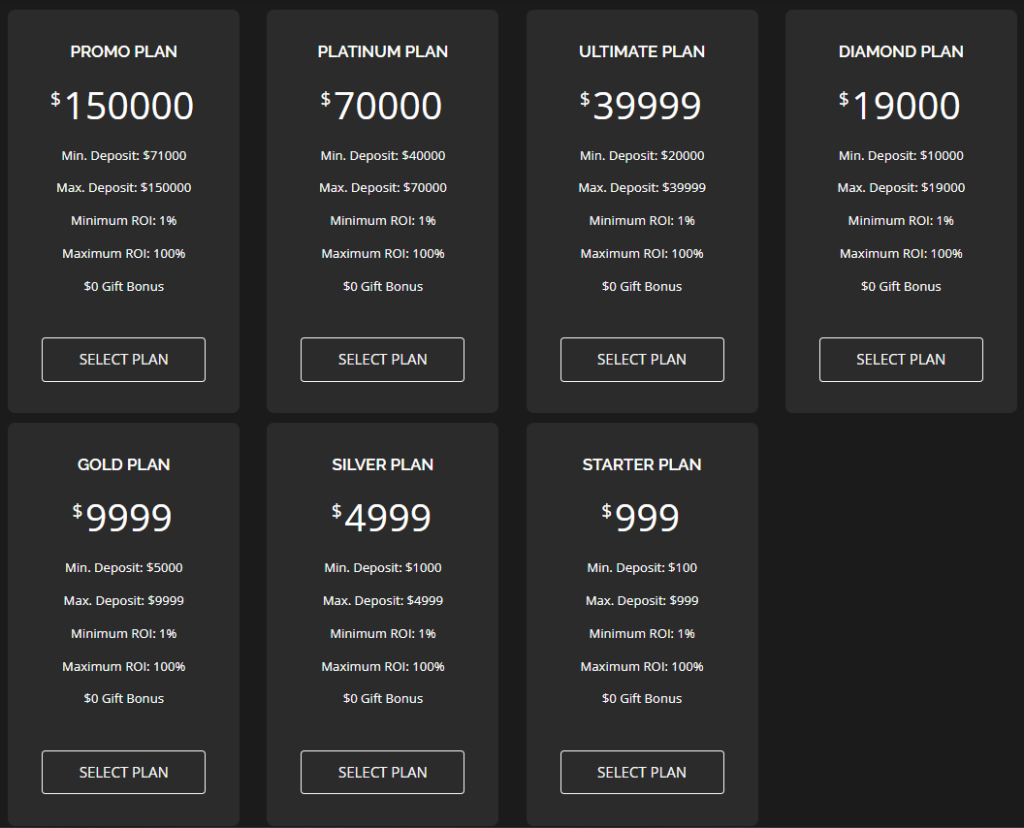The height and width of the screenshot is (828, 1024).
Task: Click Select Plan for Starter Plan
Action: pyautogui.click(x=641, y=772)
